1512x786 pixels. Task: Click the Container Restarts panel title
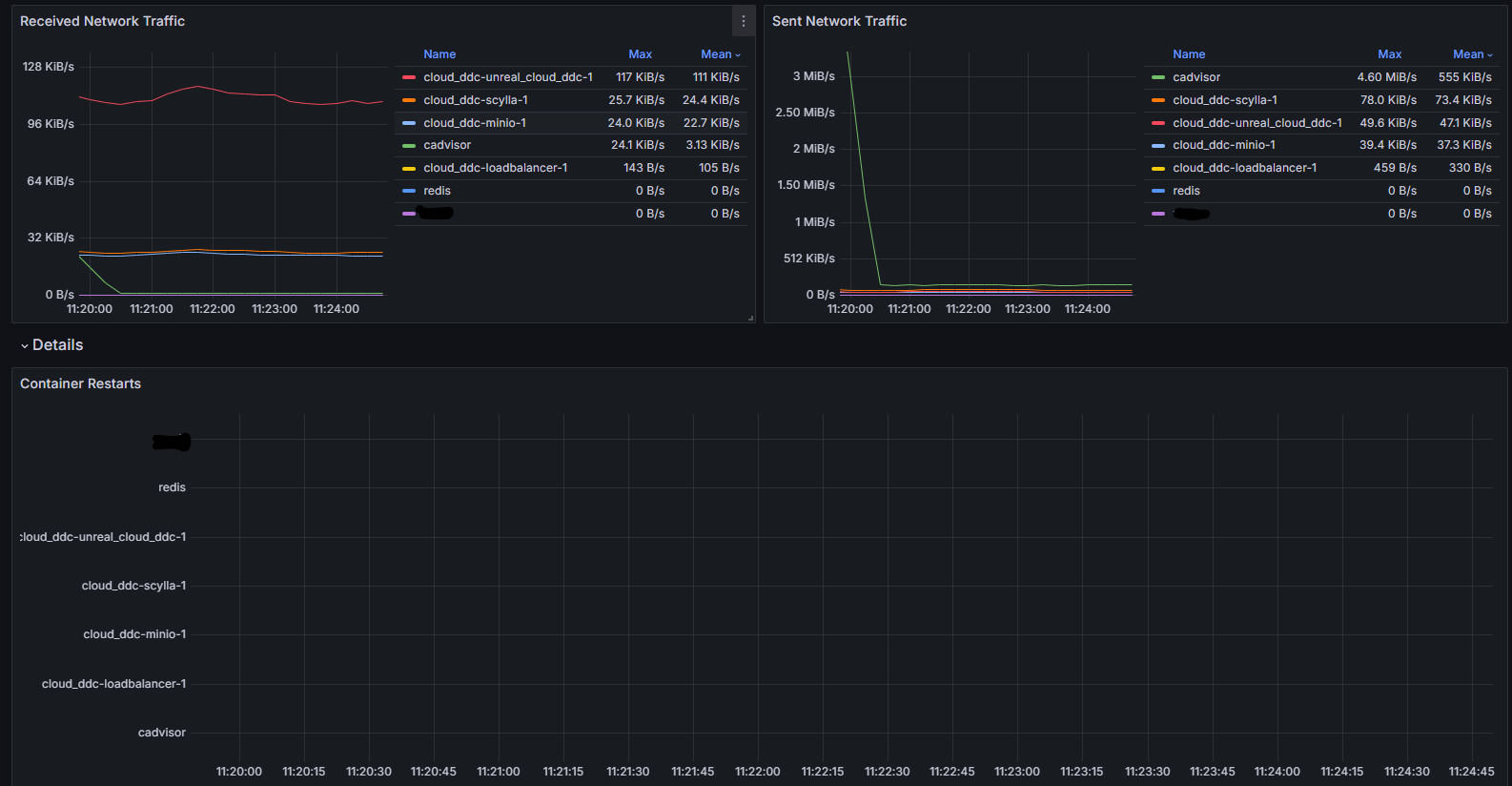pyautogui.click(x=80, y=383)
